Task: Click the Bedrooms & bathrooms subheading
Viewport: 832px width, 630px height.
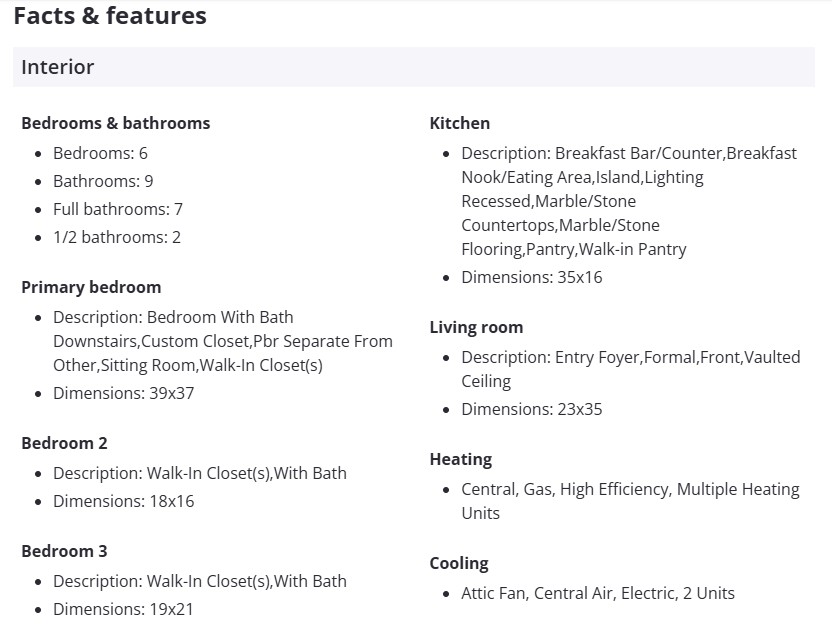Action: point(115,123)
